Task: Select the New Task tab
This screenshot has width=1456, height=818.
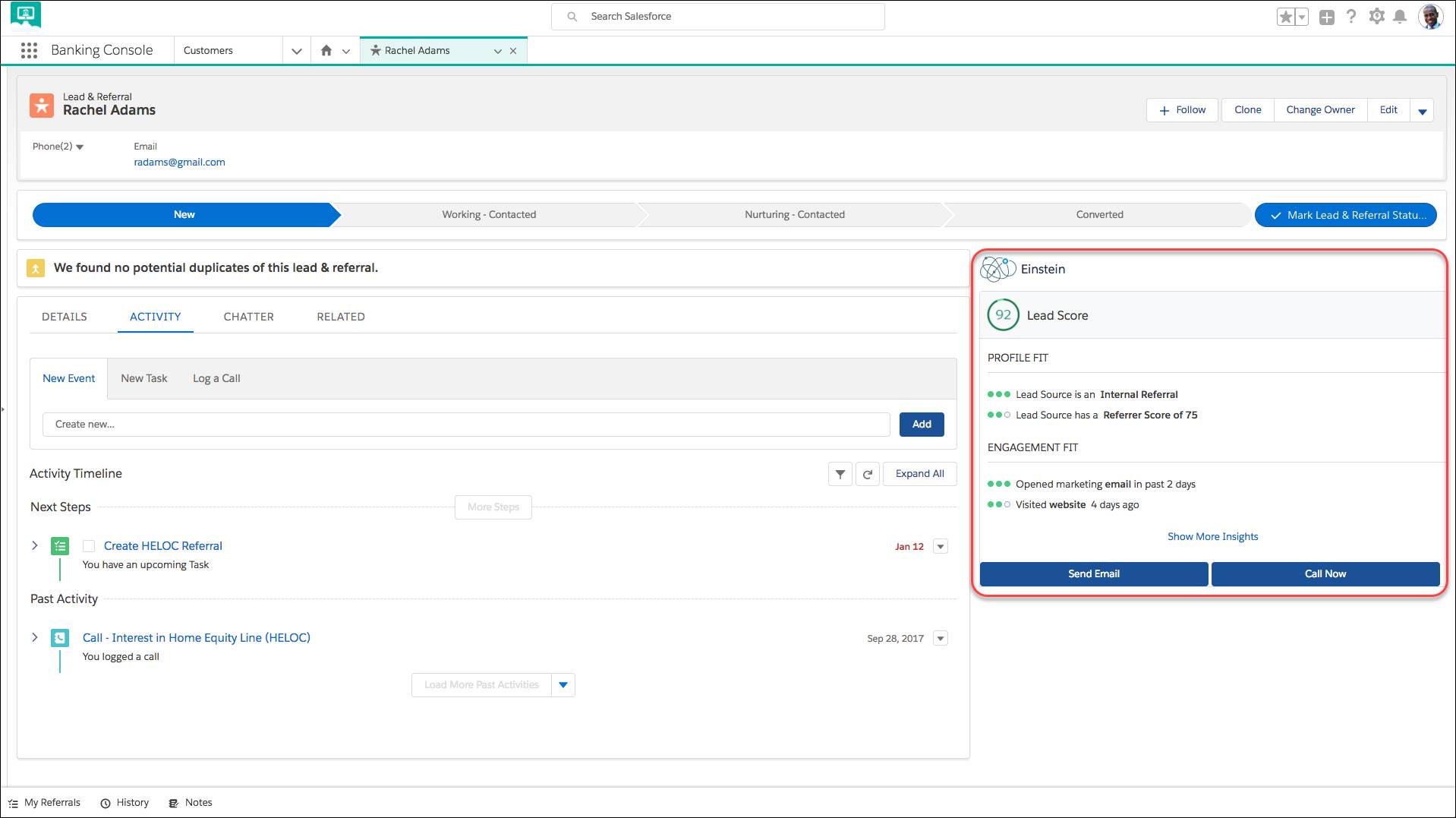Action: tap(144, 378)
